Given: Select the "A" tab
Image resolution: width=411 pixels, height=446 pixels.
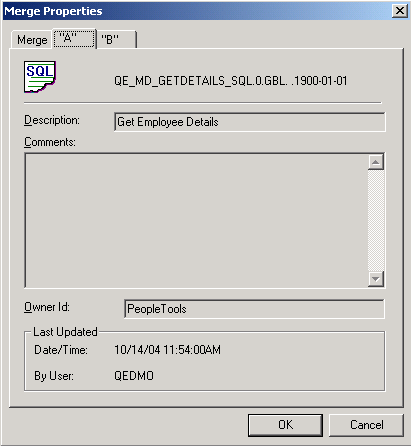Looking at the screenshot, I should (74, 39).
